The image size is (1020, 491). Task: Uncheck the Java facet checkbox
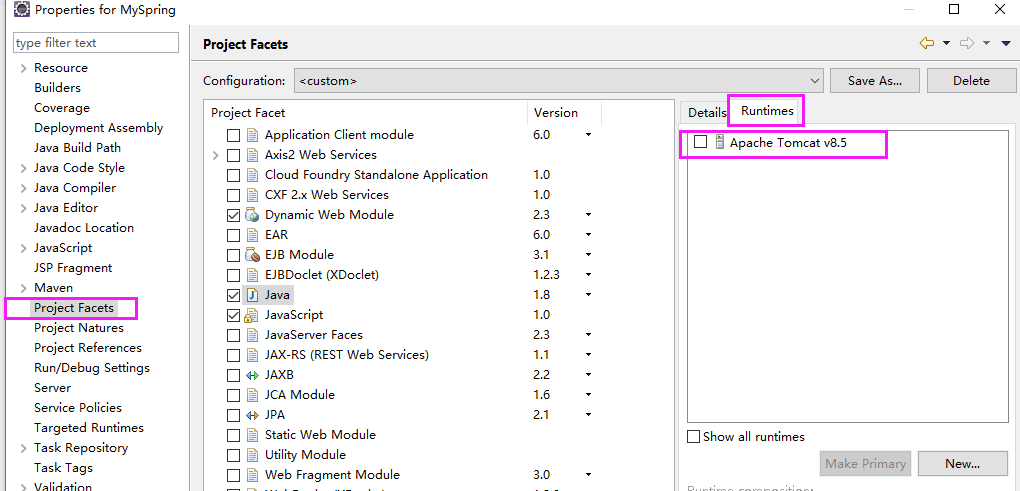233,295
